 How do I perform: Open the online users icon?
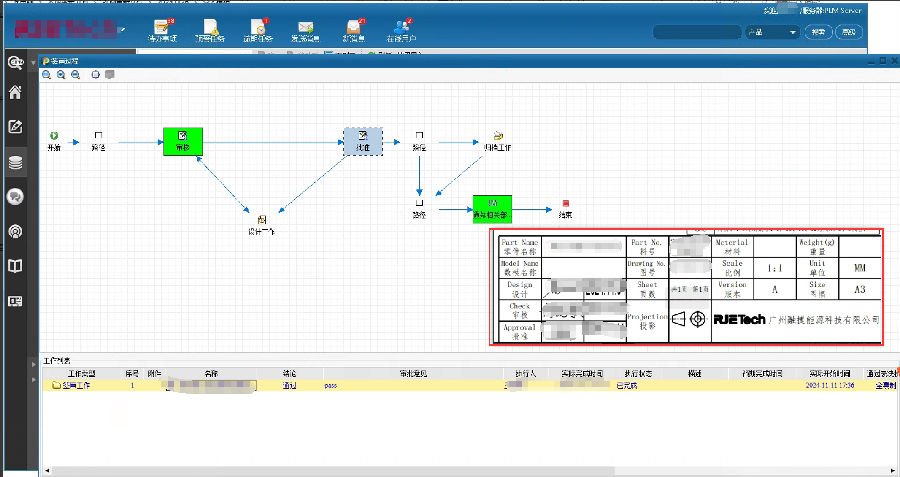(400, 29)
